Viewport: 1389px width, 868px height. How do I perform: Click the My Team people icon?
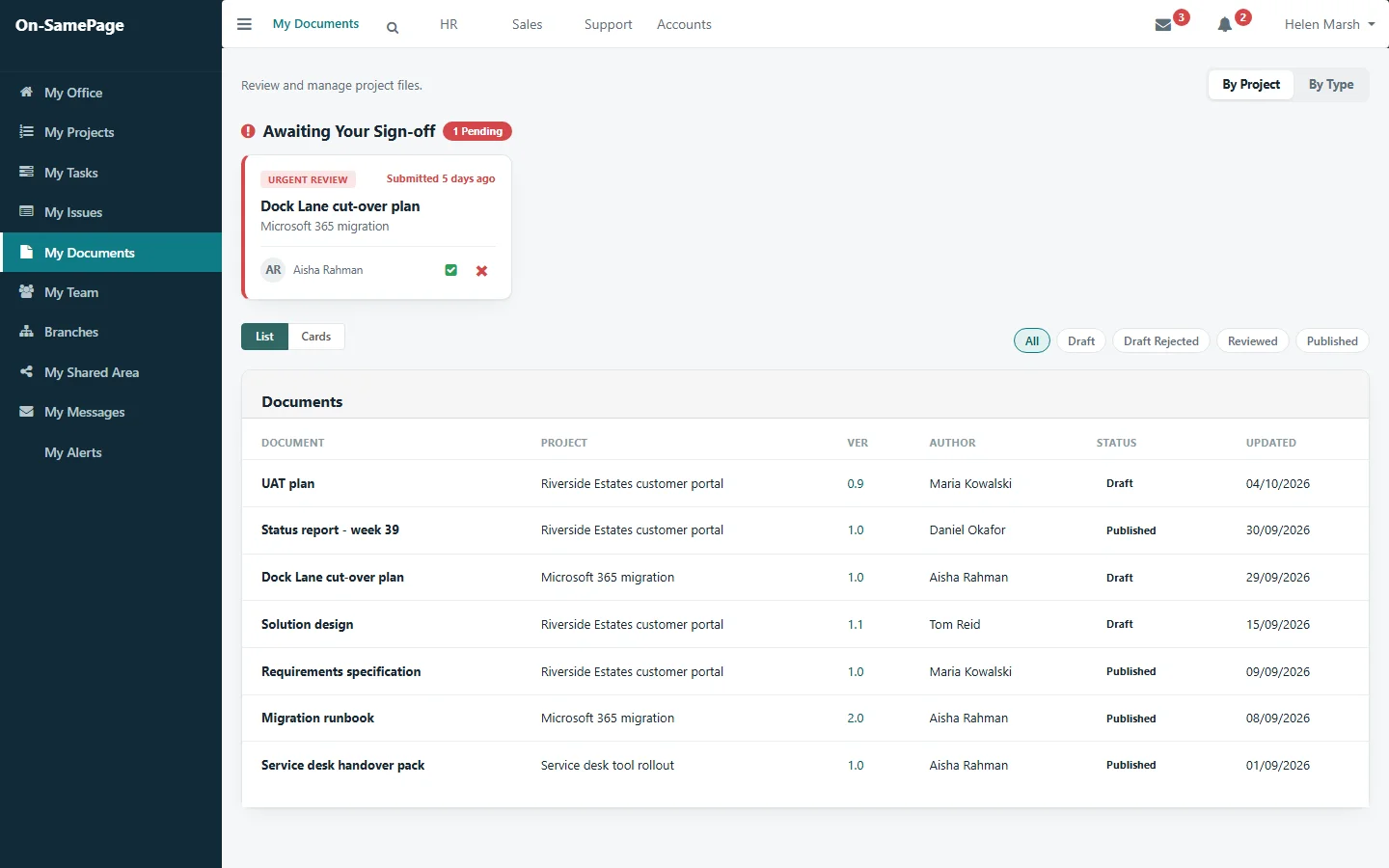click(26, 291)
